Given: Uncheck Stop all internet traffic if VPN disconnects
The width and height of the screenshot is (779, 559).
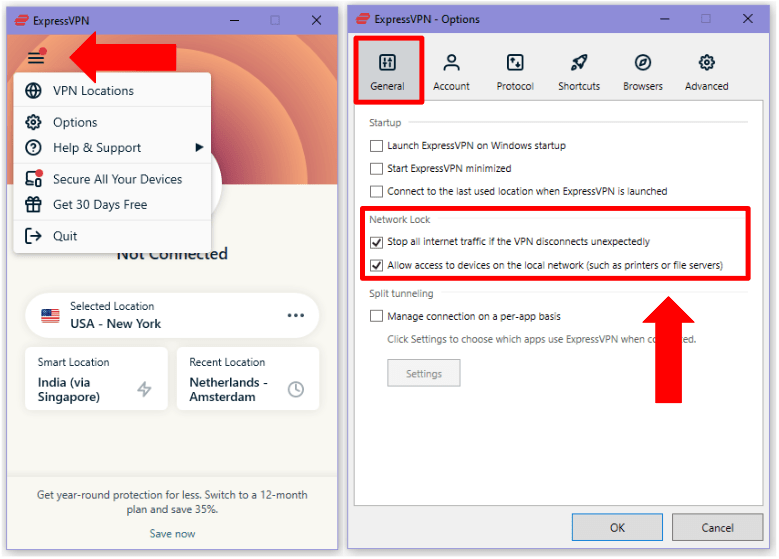Looking at the screenshot, I should click(377, 242).
